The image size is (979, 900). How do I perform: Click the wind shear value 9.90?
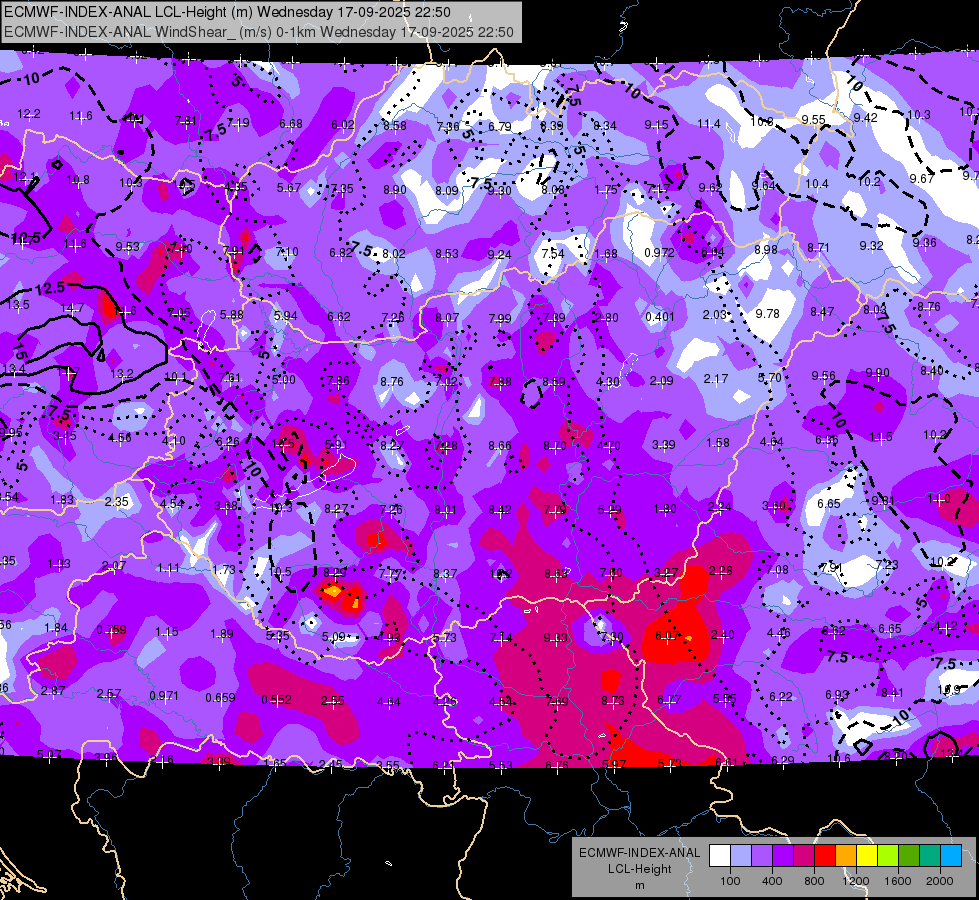877,373
